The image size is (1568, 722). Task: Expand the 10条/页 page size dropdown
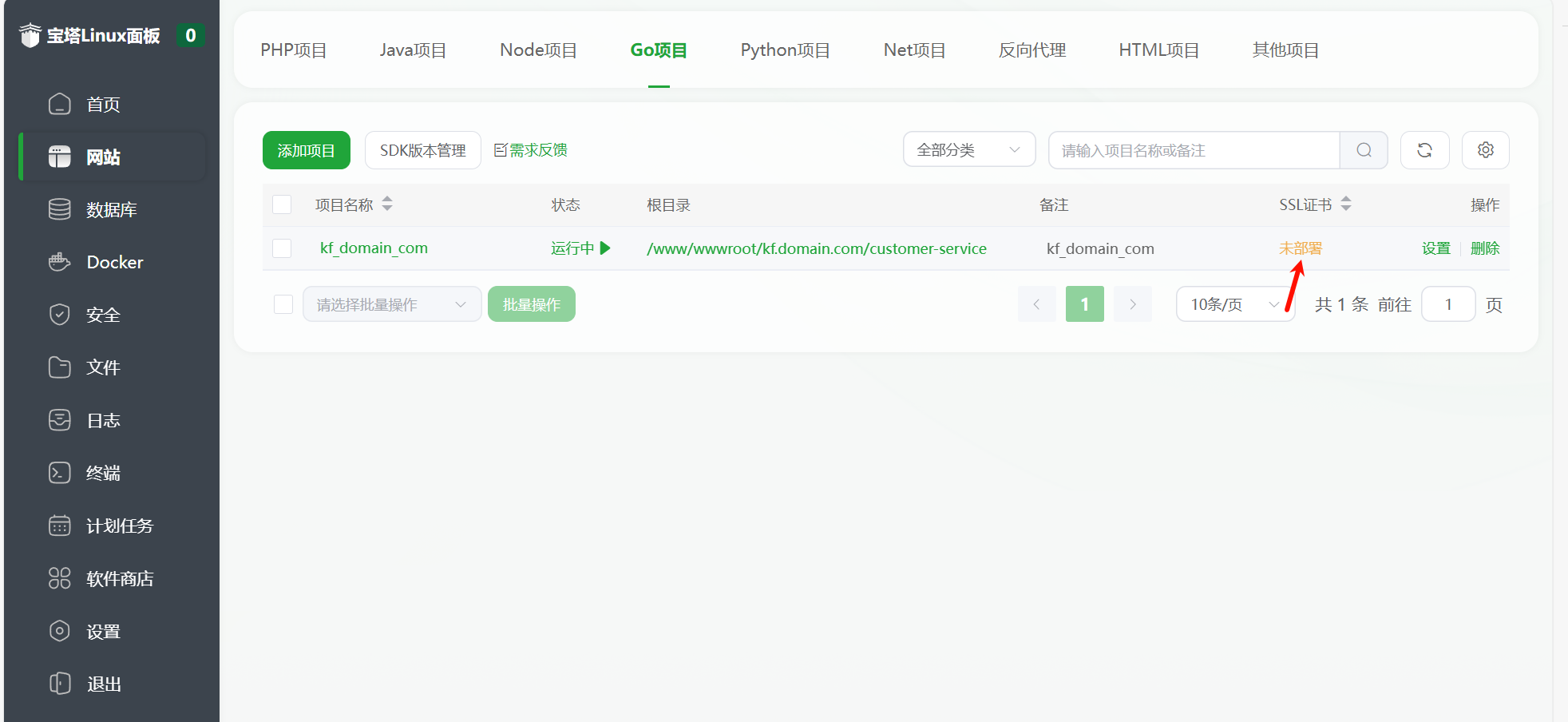click(x=1234, y=304)
